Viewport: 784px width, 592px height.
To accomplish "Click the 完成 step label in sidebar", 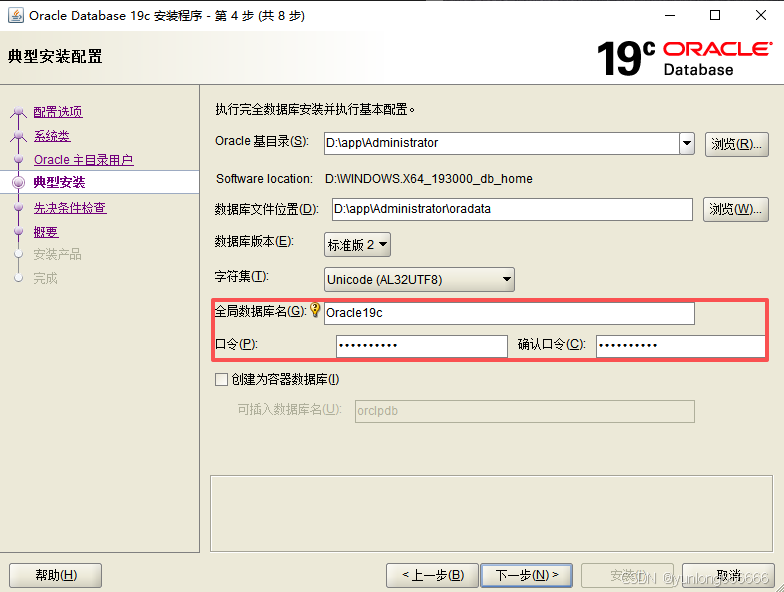I will coord(46,278).
